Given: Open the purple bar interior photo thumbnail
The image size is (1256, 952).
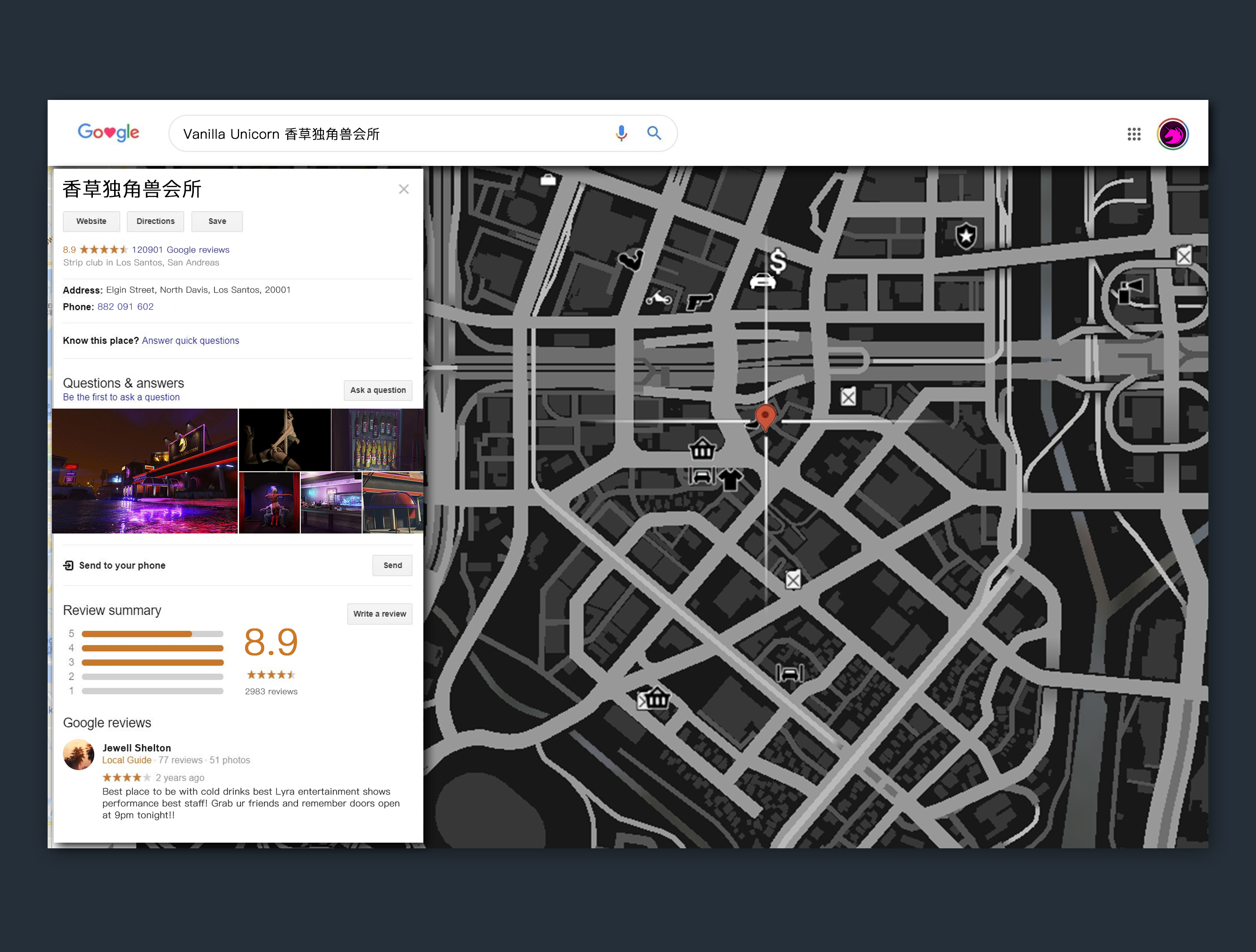Looking at the screenshot, I should (x=331, y=503).
